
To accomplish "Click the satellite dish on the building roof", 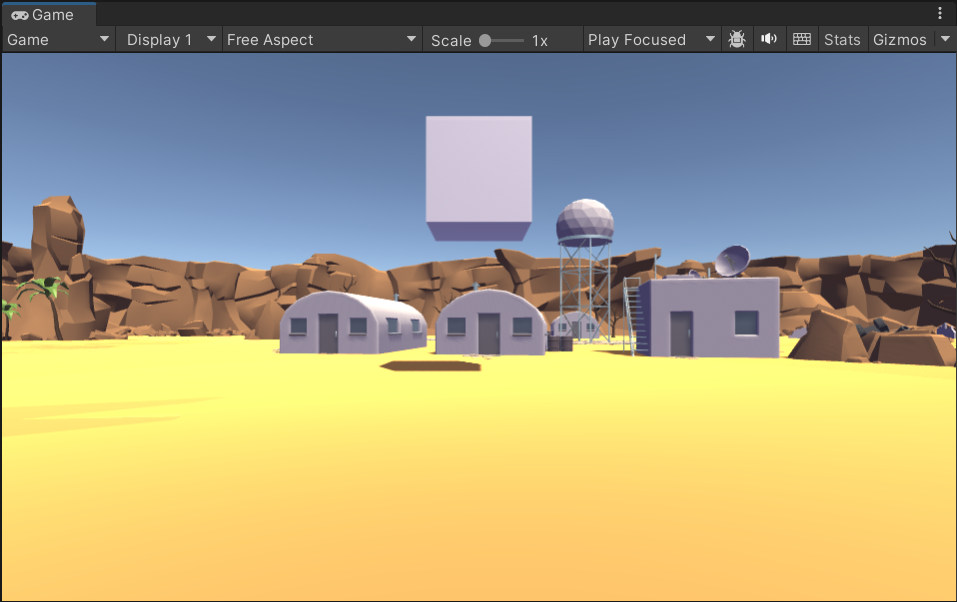I will pyautogui.click(x=732, y=261).
